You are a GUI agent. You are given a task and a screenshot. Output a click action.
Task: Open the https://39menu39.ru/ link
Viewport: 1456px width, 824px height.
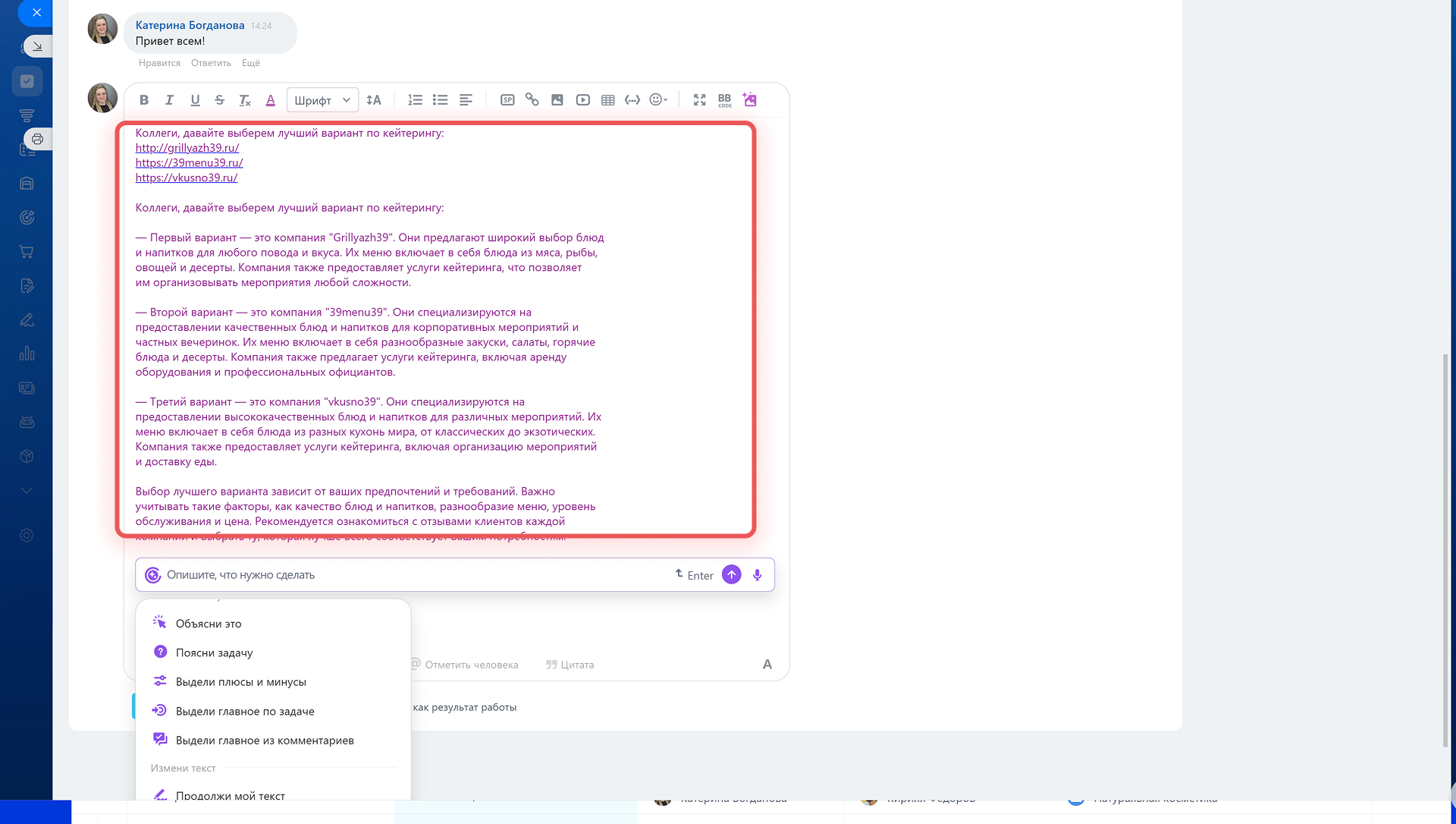189,163
